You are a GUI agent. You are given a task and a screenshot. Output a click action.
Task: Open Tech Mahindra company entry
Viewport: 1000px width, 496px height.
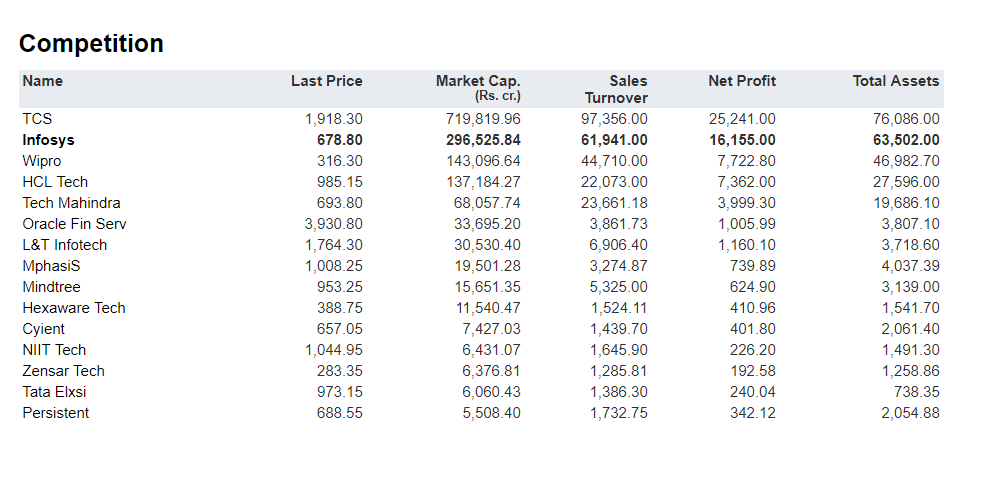coord(71,203)
